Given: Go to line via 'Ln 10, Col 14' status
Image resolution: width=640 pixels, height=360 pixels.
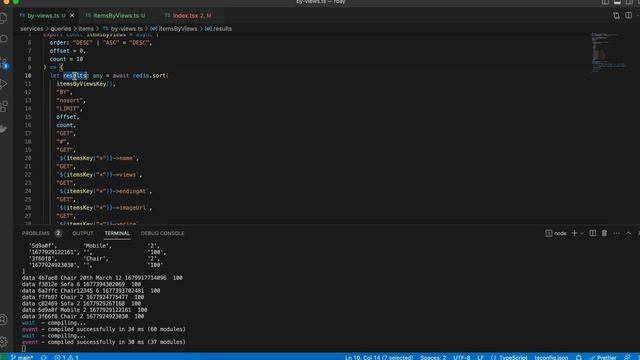Looking at the screenshot, I should [379, 357].
